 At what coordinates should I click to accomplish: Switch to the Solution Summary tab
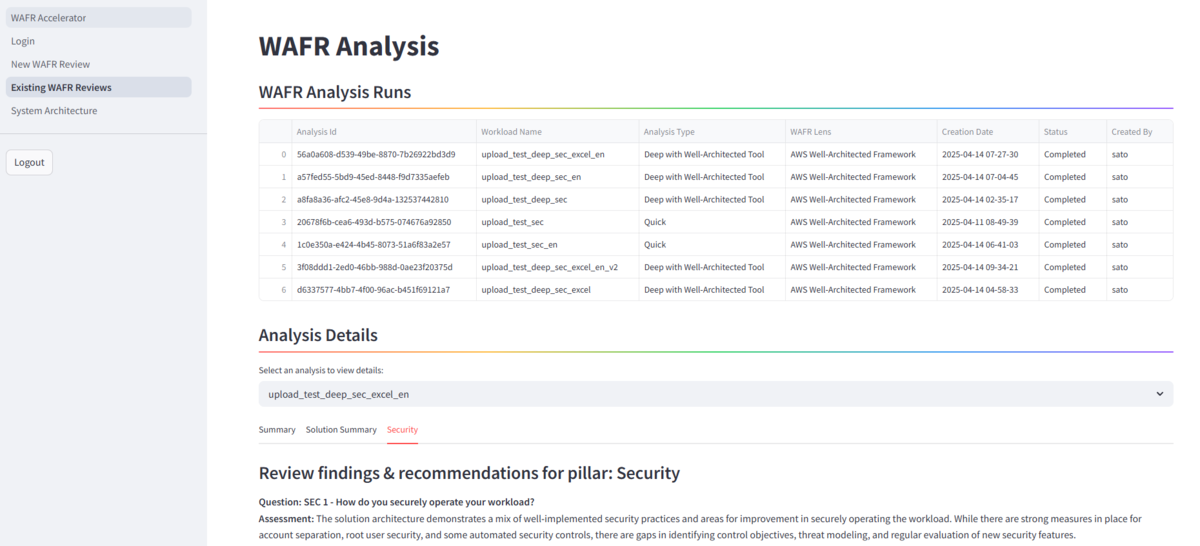pyautogui.click(x=341, y=430)
